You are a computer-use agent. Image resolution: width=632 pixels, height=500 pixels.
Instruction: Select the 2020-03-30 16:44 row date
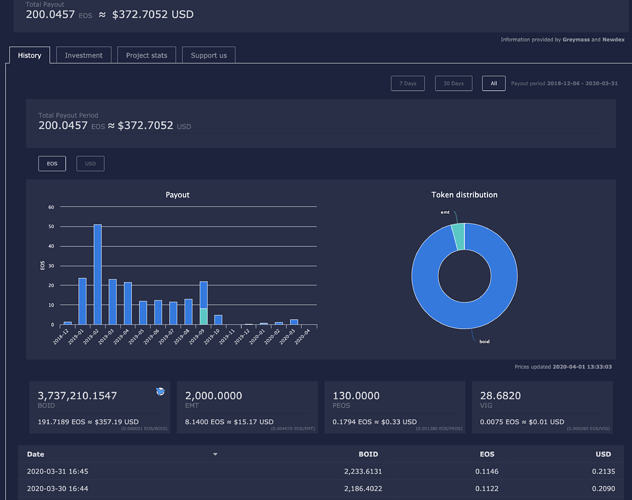click(x=57, y=489)
